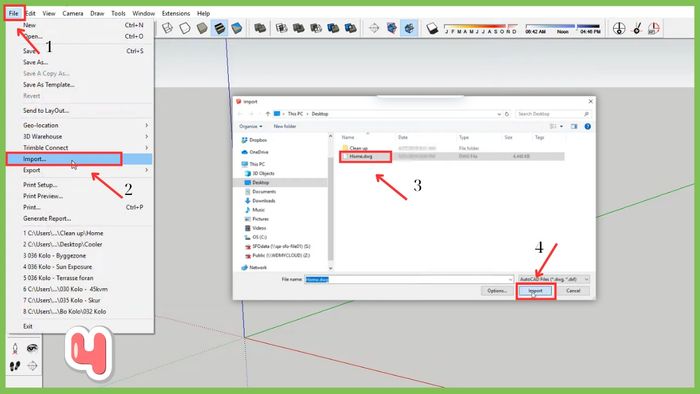Toggle Display Section Cuts icon

(409, 28)
